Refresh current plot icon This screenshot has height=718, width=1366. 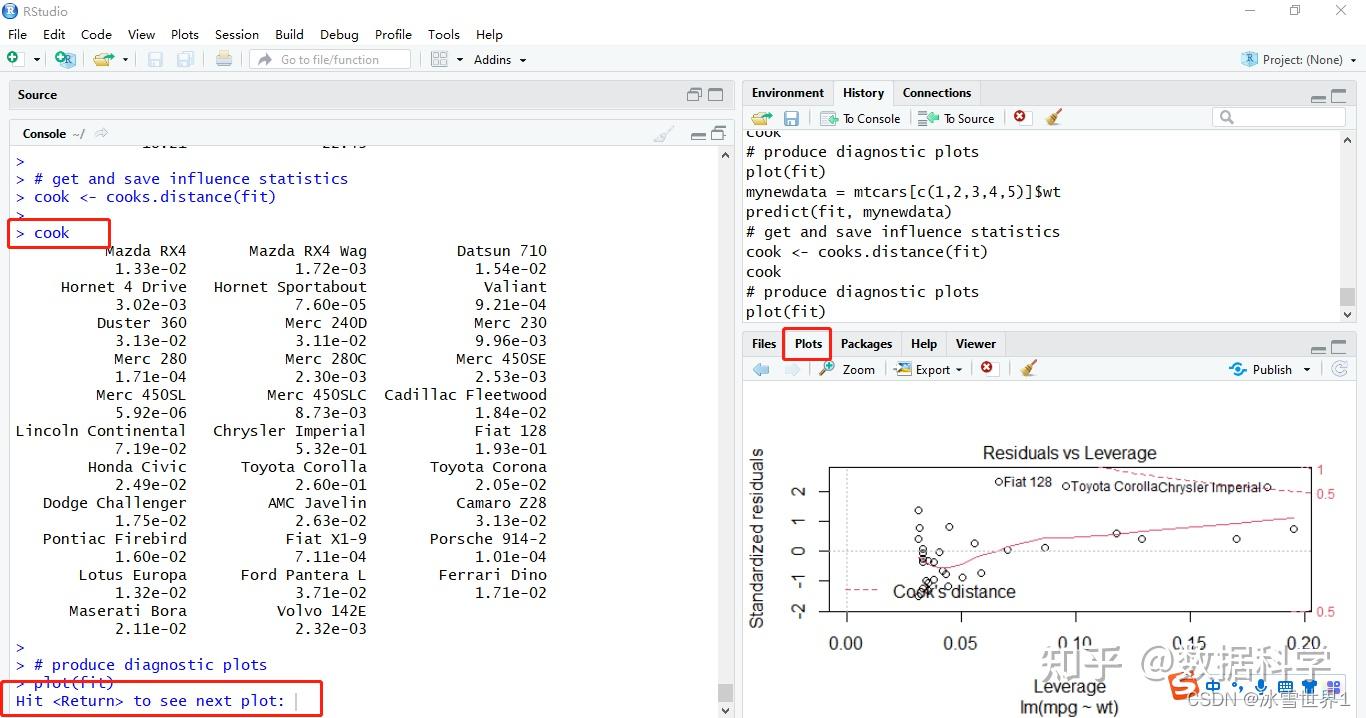coord(1340,369)
